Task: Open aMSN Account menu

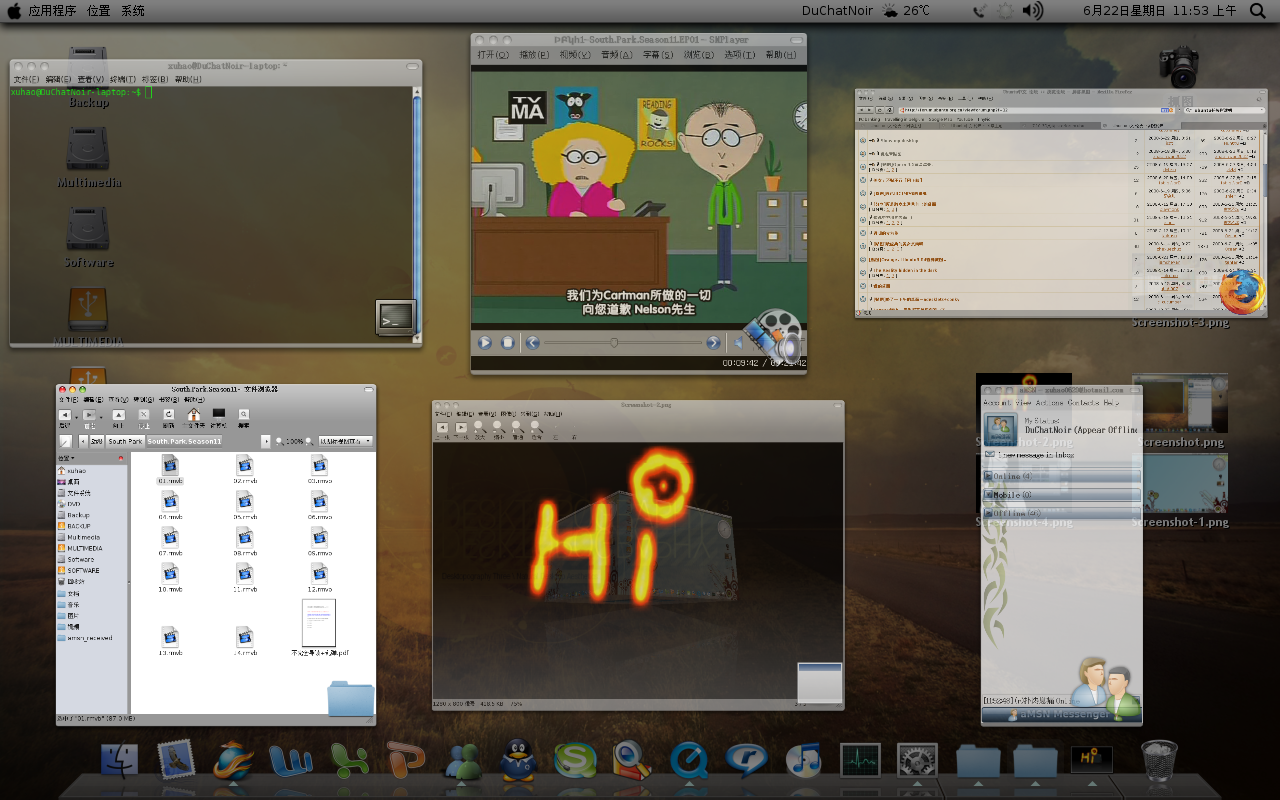Action: (997, 402)
